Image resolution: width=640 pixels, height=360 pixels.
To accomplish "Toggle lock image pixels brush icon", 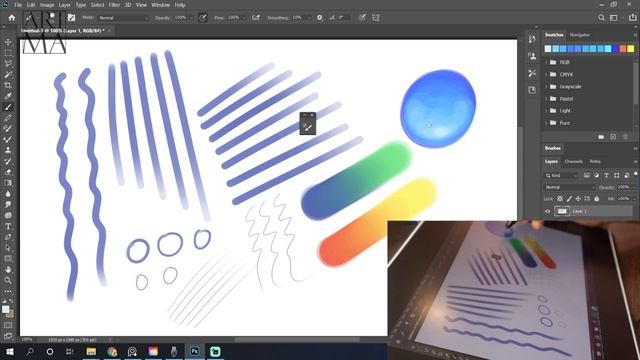I will pos(569,199).
